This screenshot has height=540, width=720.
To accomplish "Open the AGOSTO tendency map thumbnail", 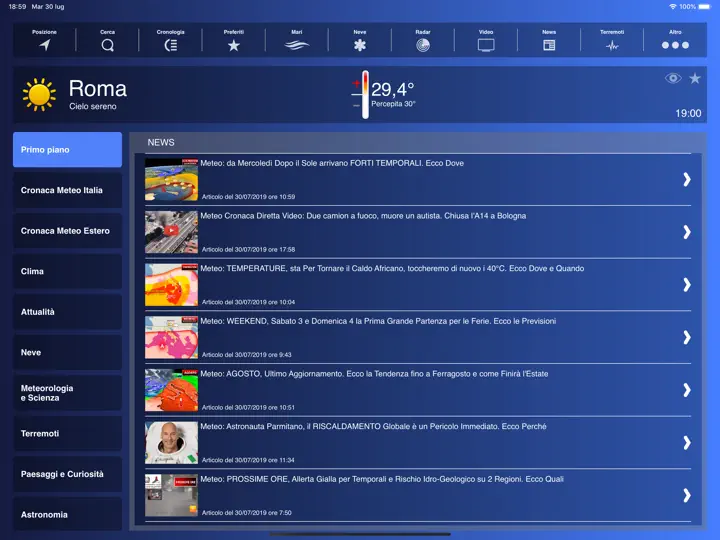I will pos(171,390).
